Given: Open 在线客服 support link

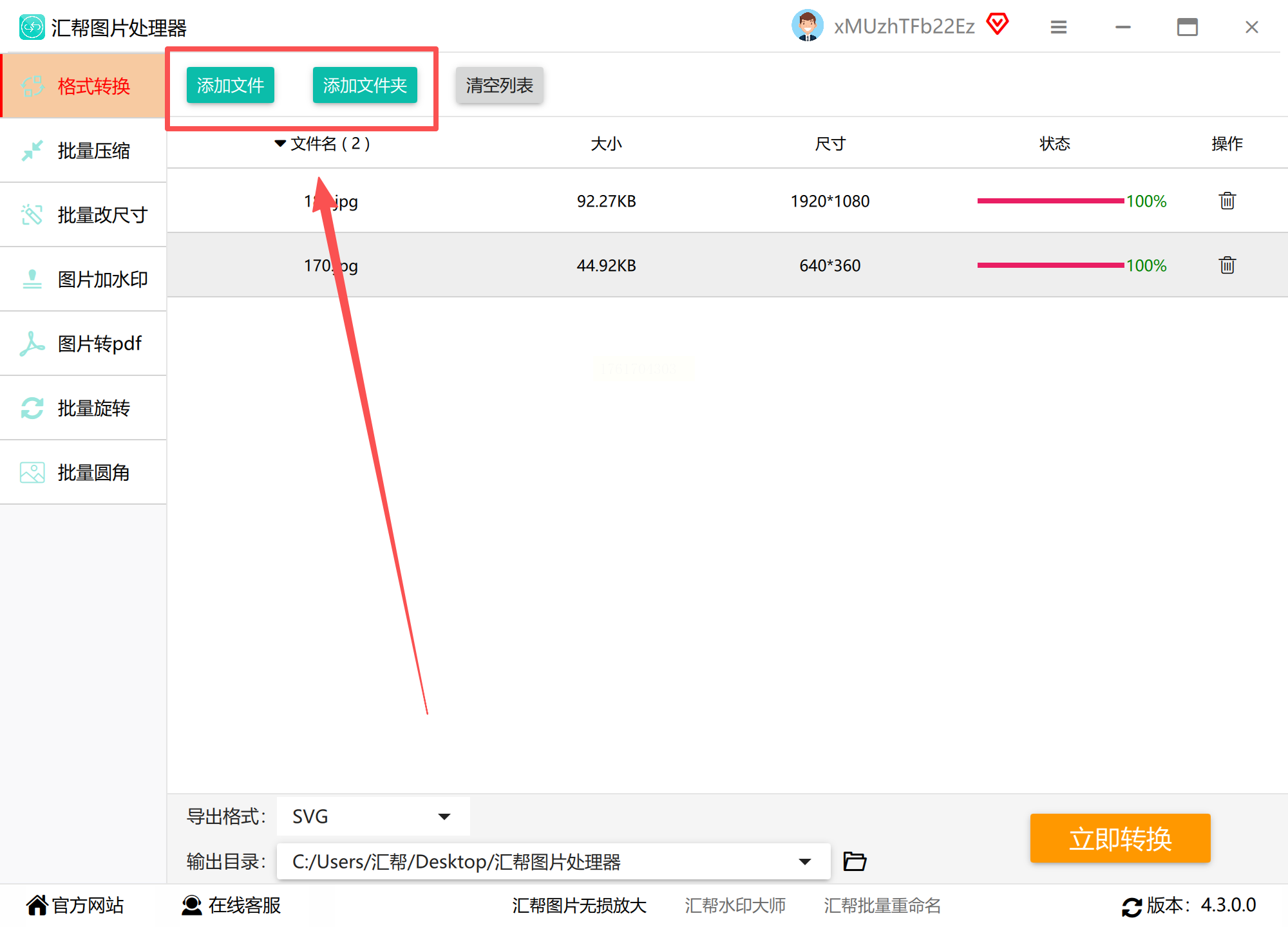Looking at the screenshot, I should click(x=232, y=905).
